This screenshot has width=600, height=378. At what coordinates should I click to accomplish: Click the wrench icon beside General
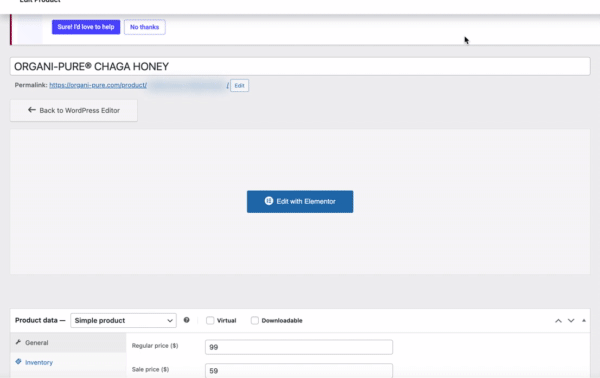pos(18,342)
